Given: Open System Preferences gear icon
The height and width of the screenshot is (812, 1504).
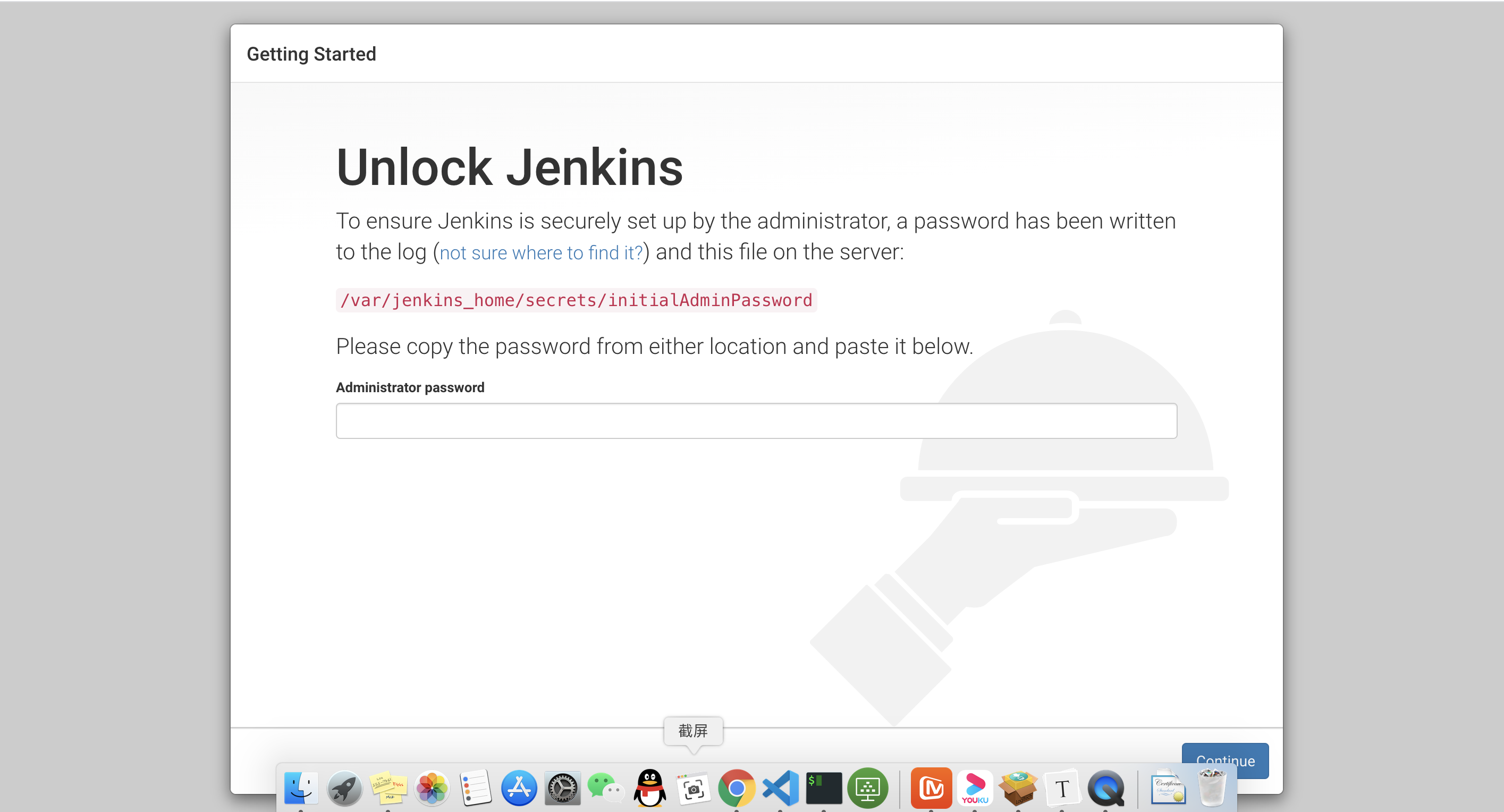Looking at the screenshot, I should 562,788.
